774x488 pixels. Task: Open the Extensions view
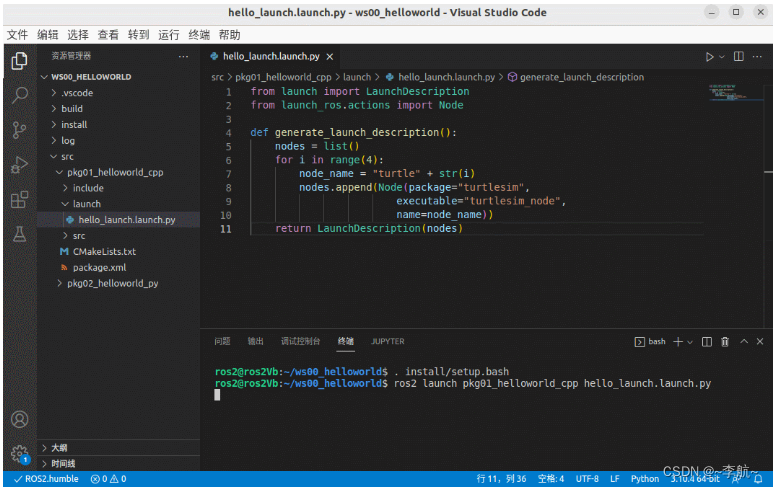[x=19, y=200]
